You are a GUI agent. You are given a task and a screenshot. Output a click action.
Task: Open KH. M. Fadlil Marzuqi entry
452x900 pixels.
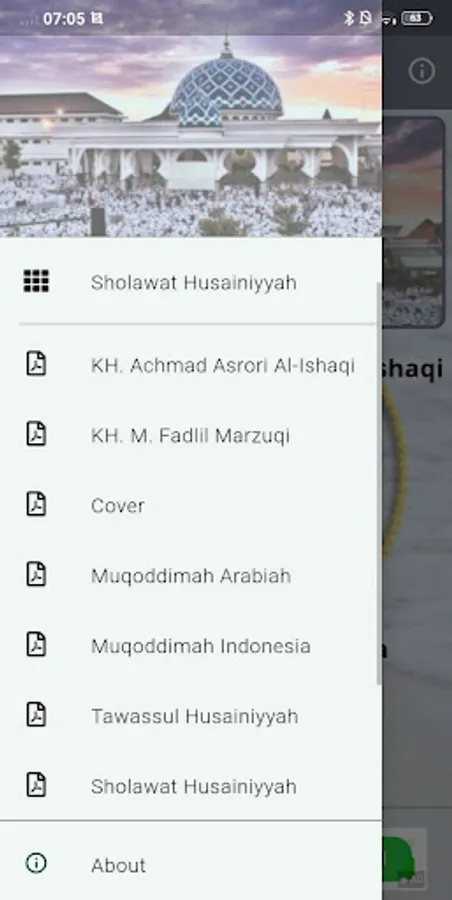click(191, 435)
